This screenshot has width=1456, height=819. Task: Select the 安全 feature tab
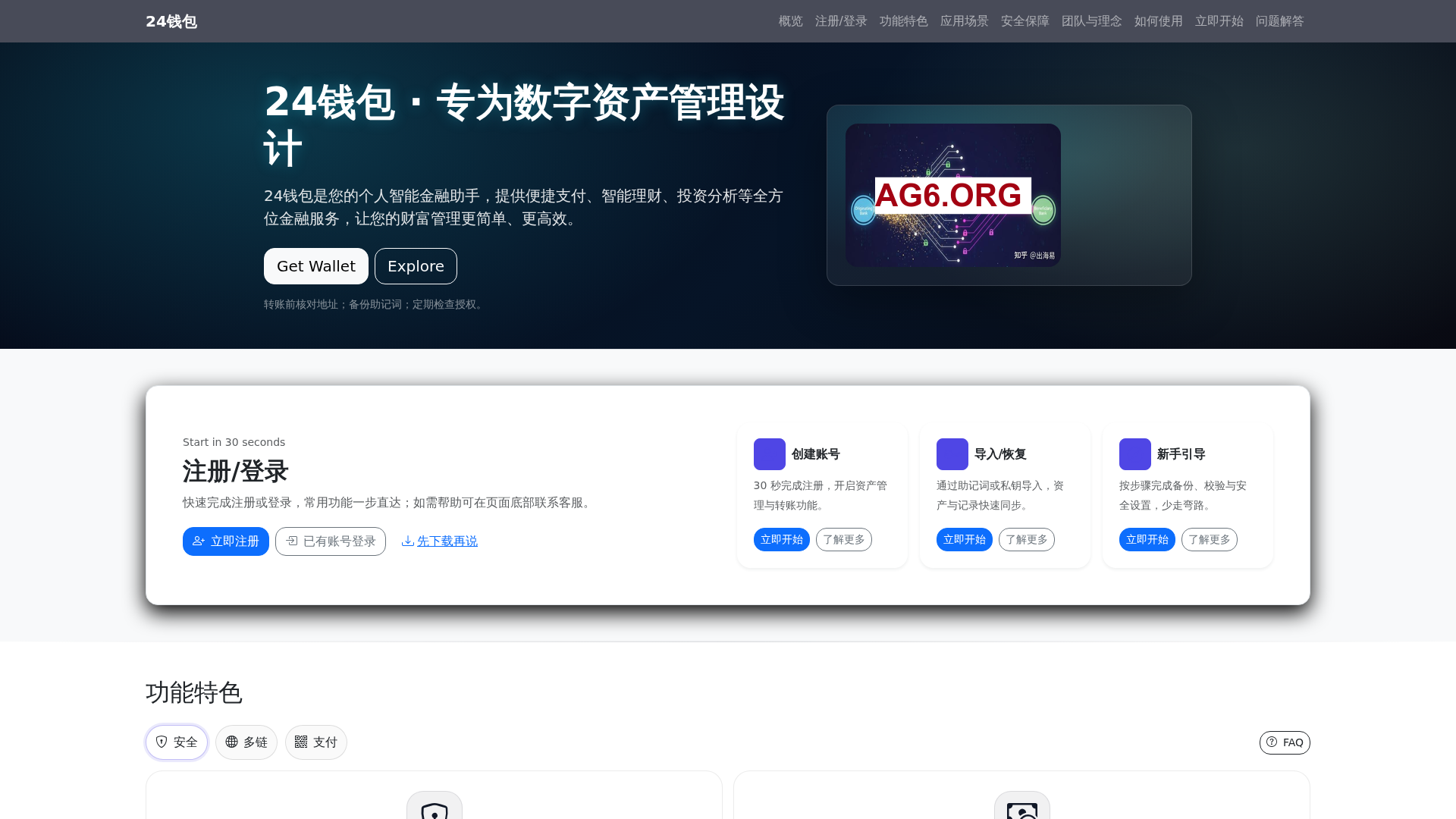point(177,742)
